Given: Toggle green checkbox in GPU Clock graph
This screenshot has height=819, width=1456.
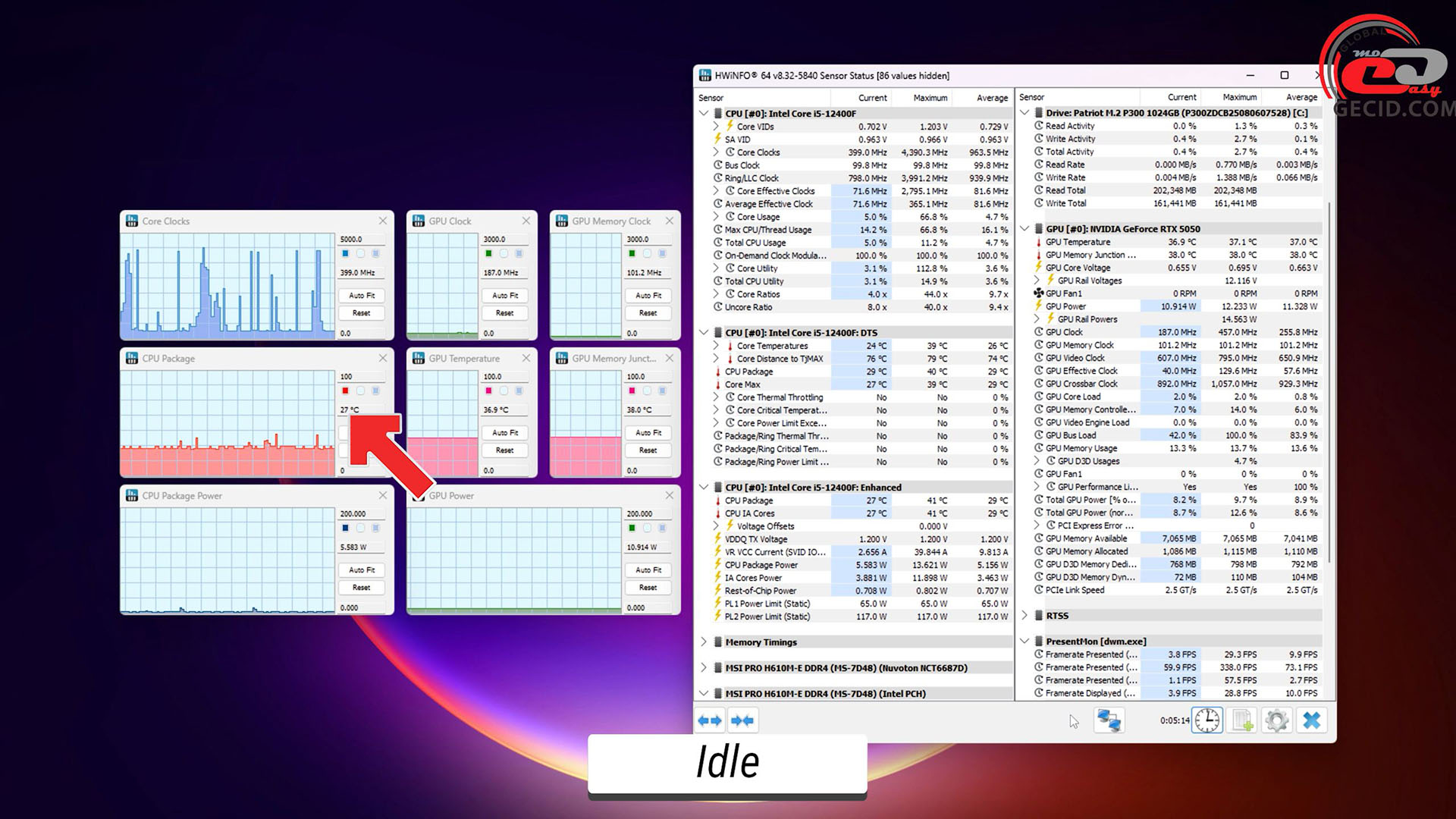Looking at the screenshot, I should (x=488, y=253).
